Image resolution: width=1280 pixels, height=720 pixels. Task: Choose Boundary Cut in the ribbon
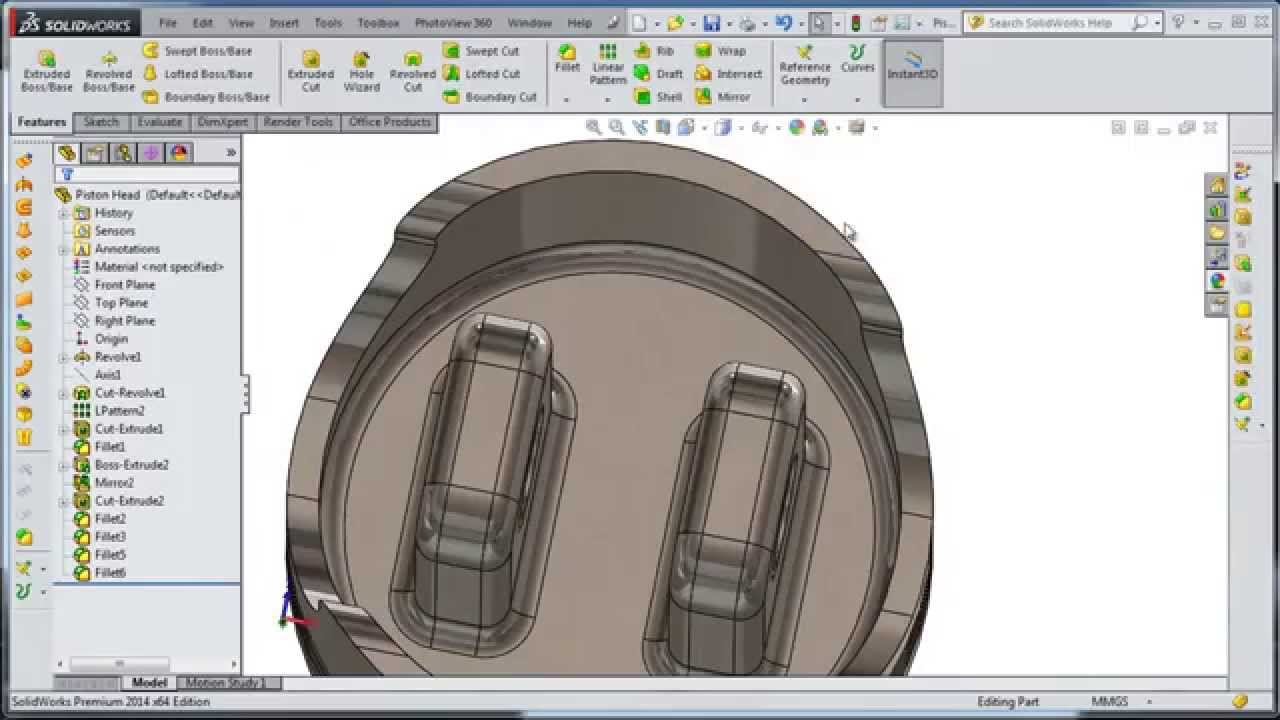coord(490,97)
